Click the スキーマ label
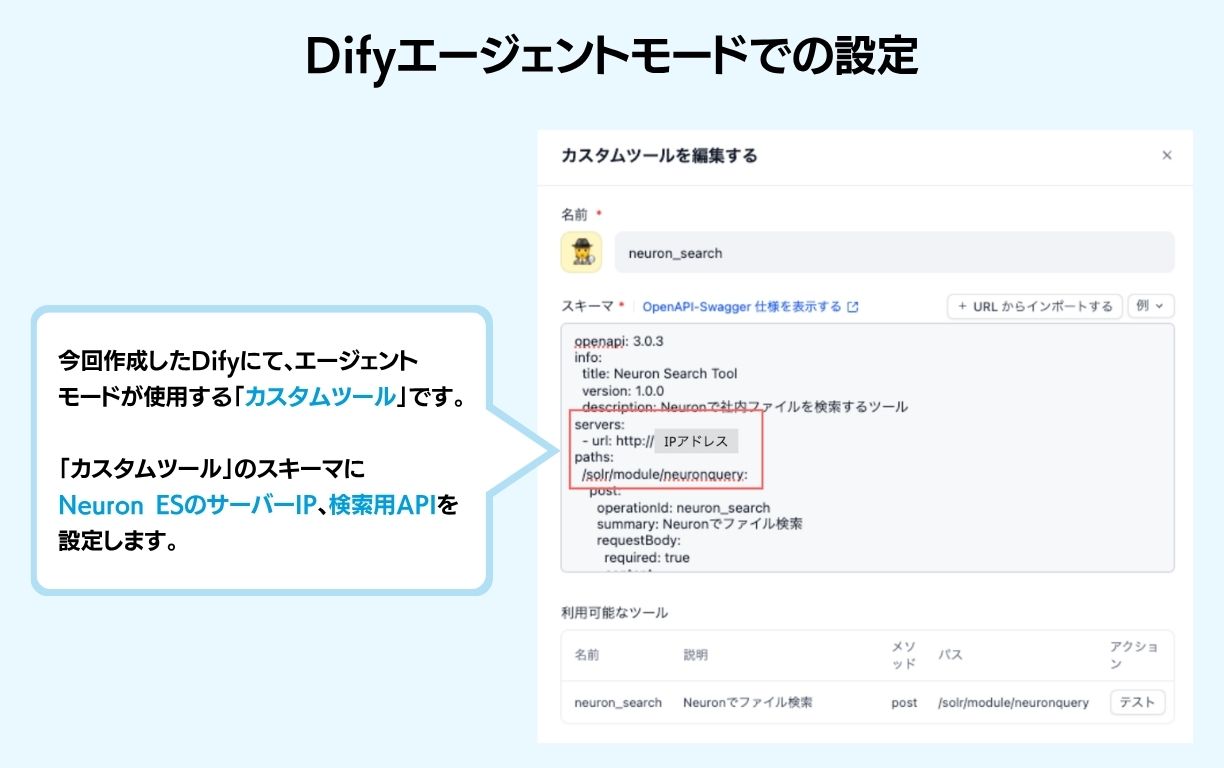This screenshot has width=1224, height=768. (588, 307)
